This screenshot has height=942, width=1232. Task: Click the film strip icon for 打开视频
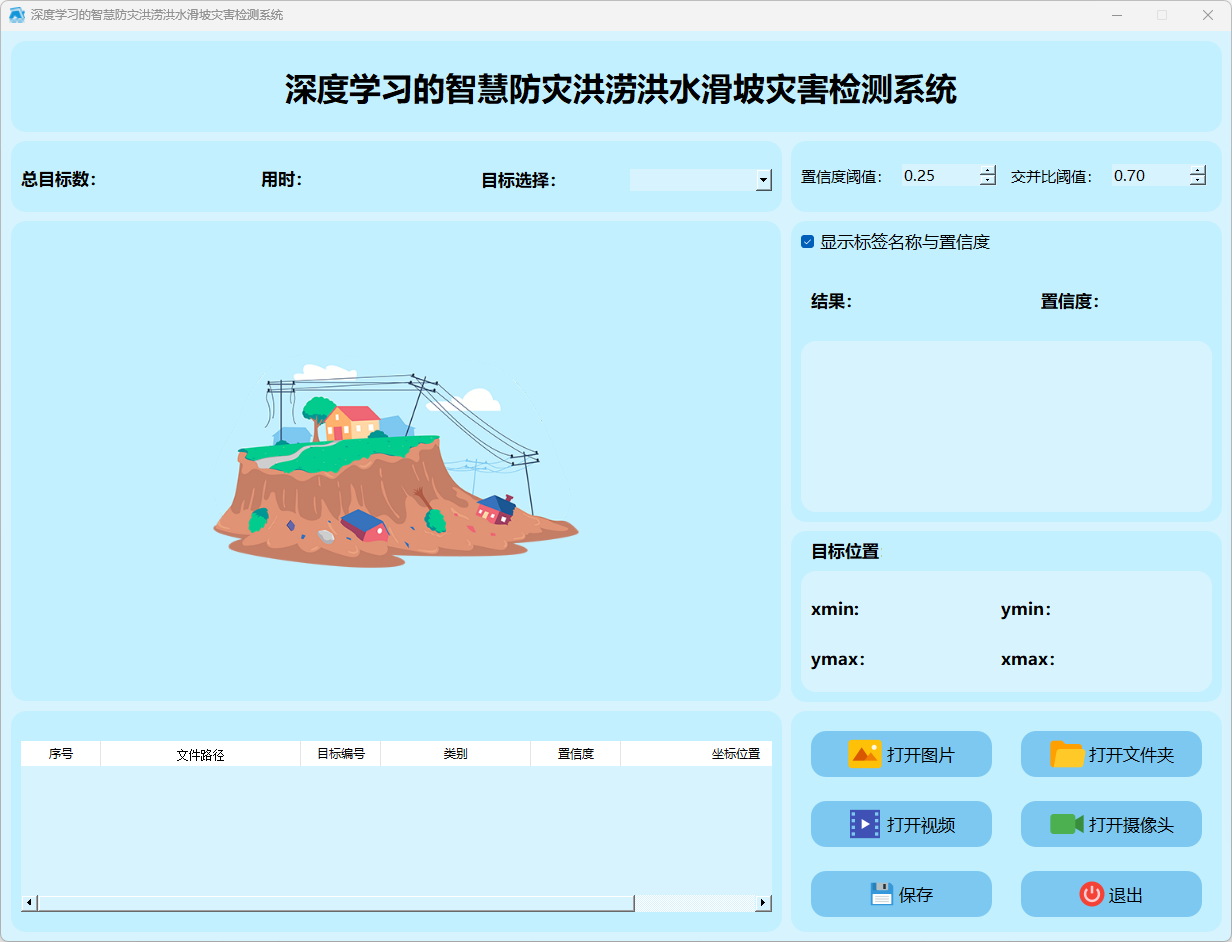(864, 824)
